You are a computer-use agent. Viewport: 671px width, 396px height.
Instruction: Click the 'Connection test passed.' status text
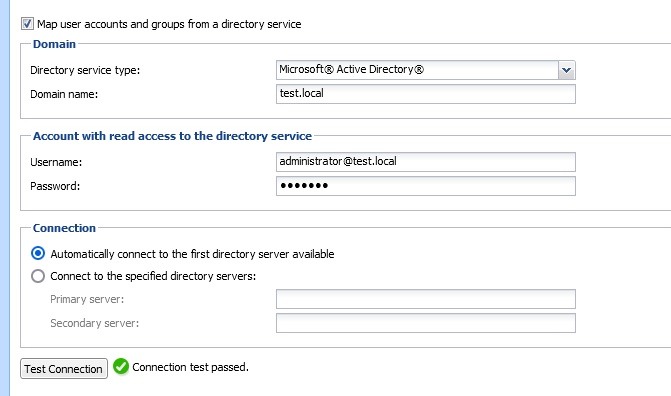pyautogui.click(x=190, y=367)
